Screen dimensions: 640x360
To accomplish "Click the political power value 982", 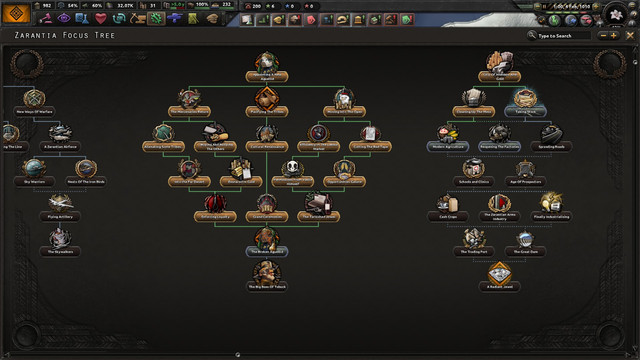I will [47, 6].
